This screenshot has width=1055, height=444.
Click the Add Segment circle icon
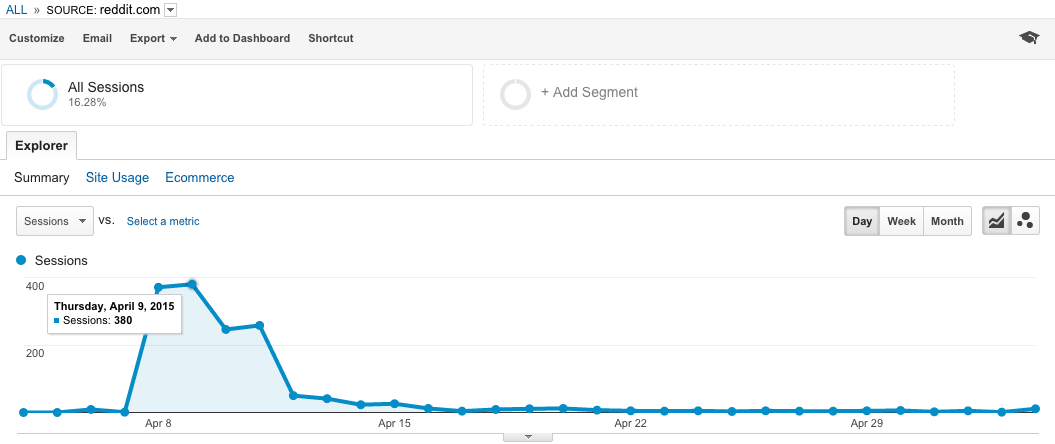click(515, 94)
